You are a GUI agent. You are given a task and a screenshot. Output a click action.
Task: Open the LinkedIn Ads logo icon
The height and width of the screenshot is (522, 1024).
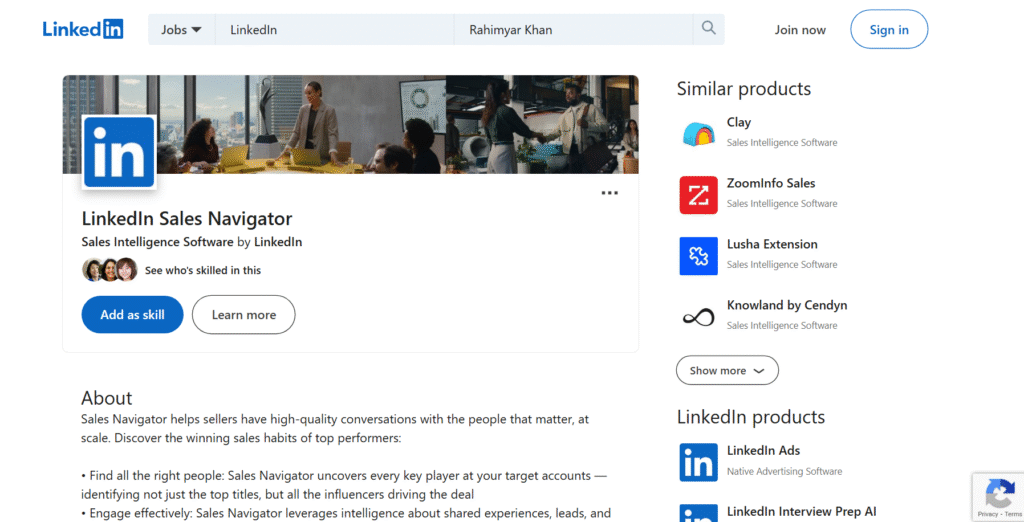pos(698,462)
